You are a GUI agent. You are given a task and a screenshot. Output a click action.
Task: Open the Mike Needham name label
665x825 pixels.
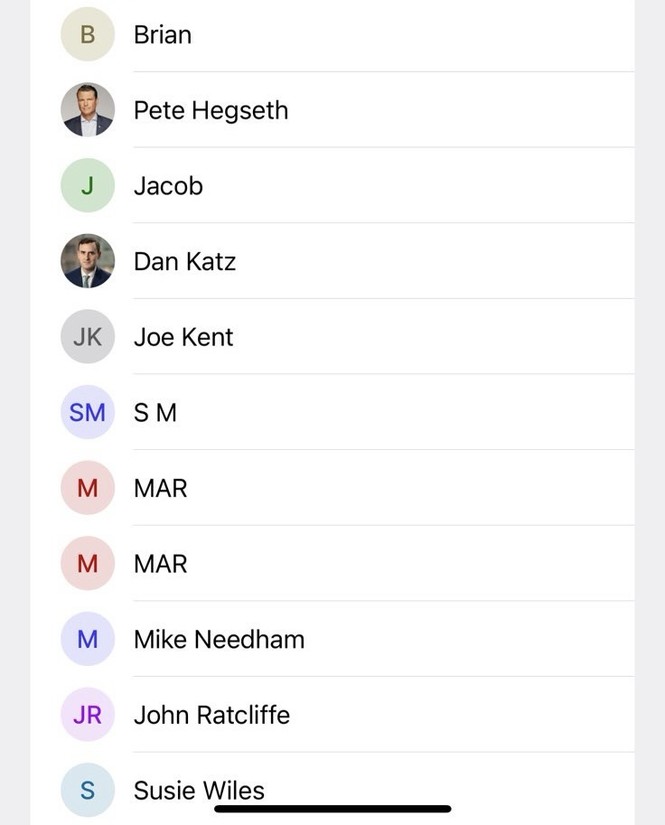(219, 639)
